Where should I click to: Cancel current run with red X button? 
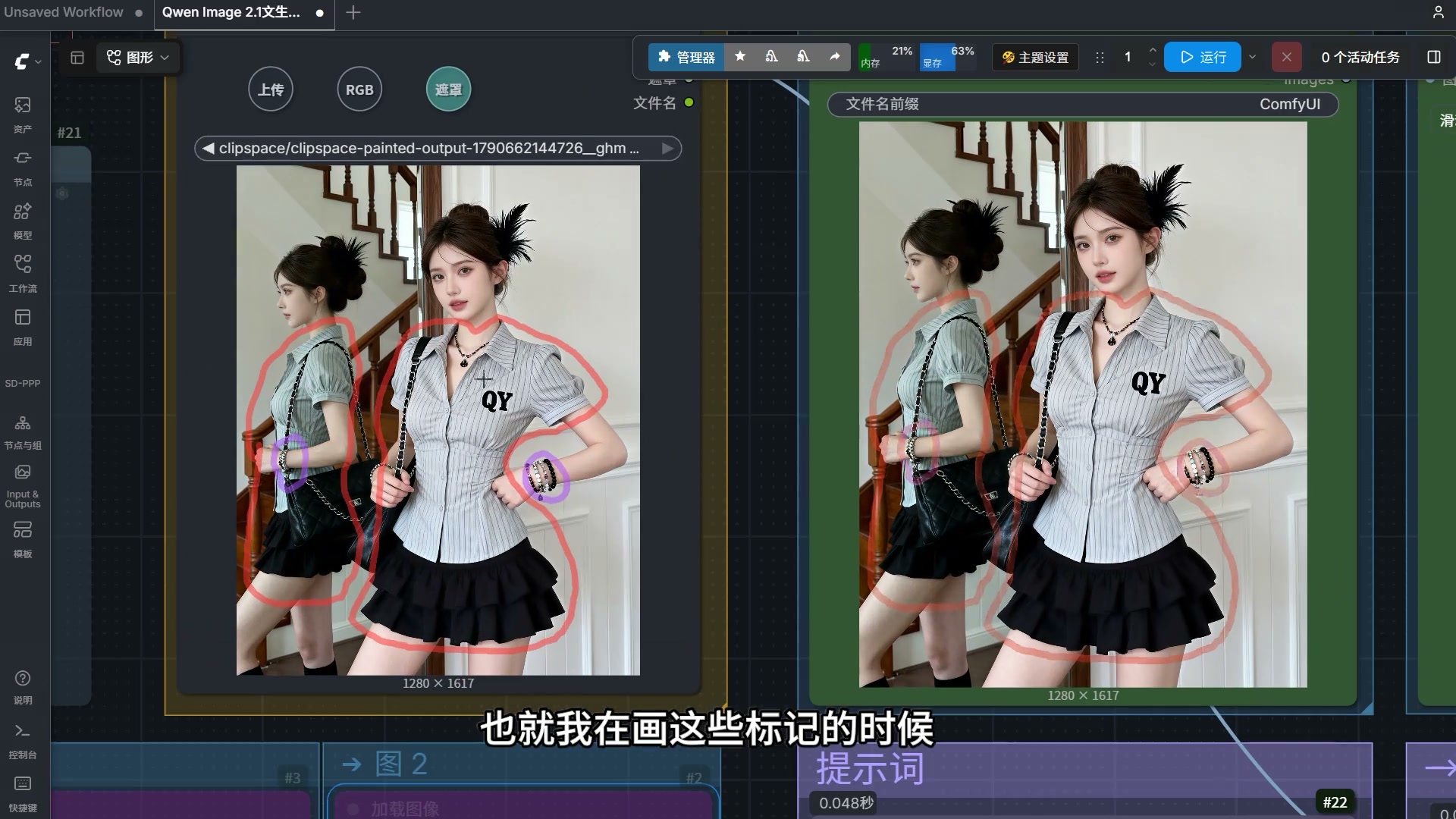coord(1287,57)
